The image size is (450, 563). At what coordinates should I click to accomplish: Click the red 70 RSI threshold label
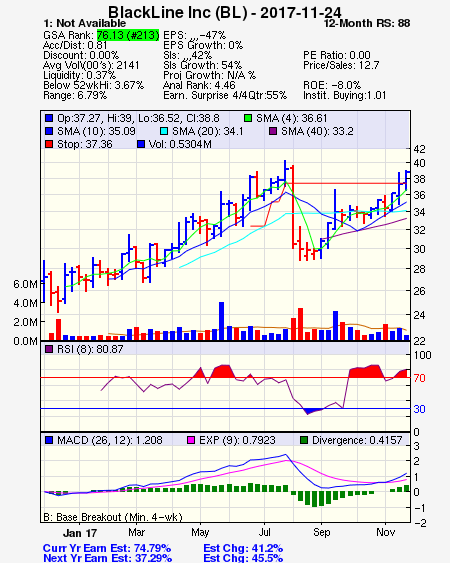tap(419, 378)
